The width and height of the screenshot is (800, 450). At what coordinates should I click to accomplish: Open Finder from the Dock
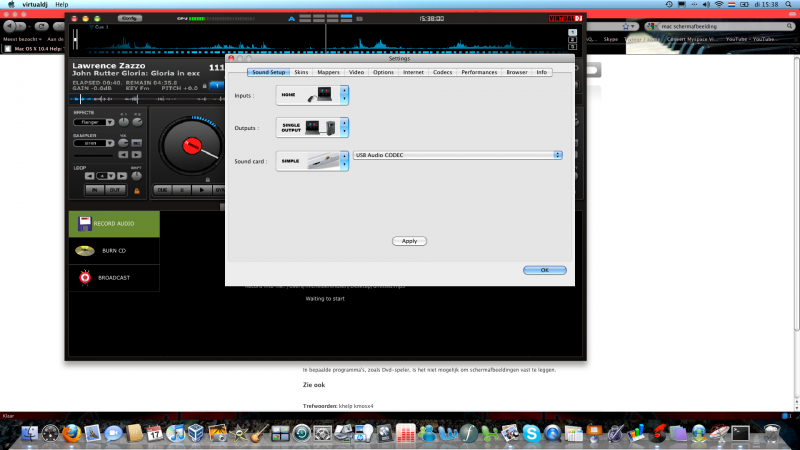29,434
